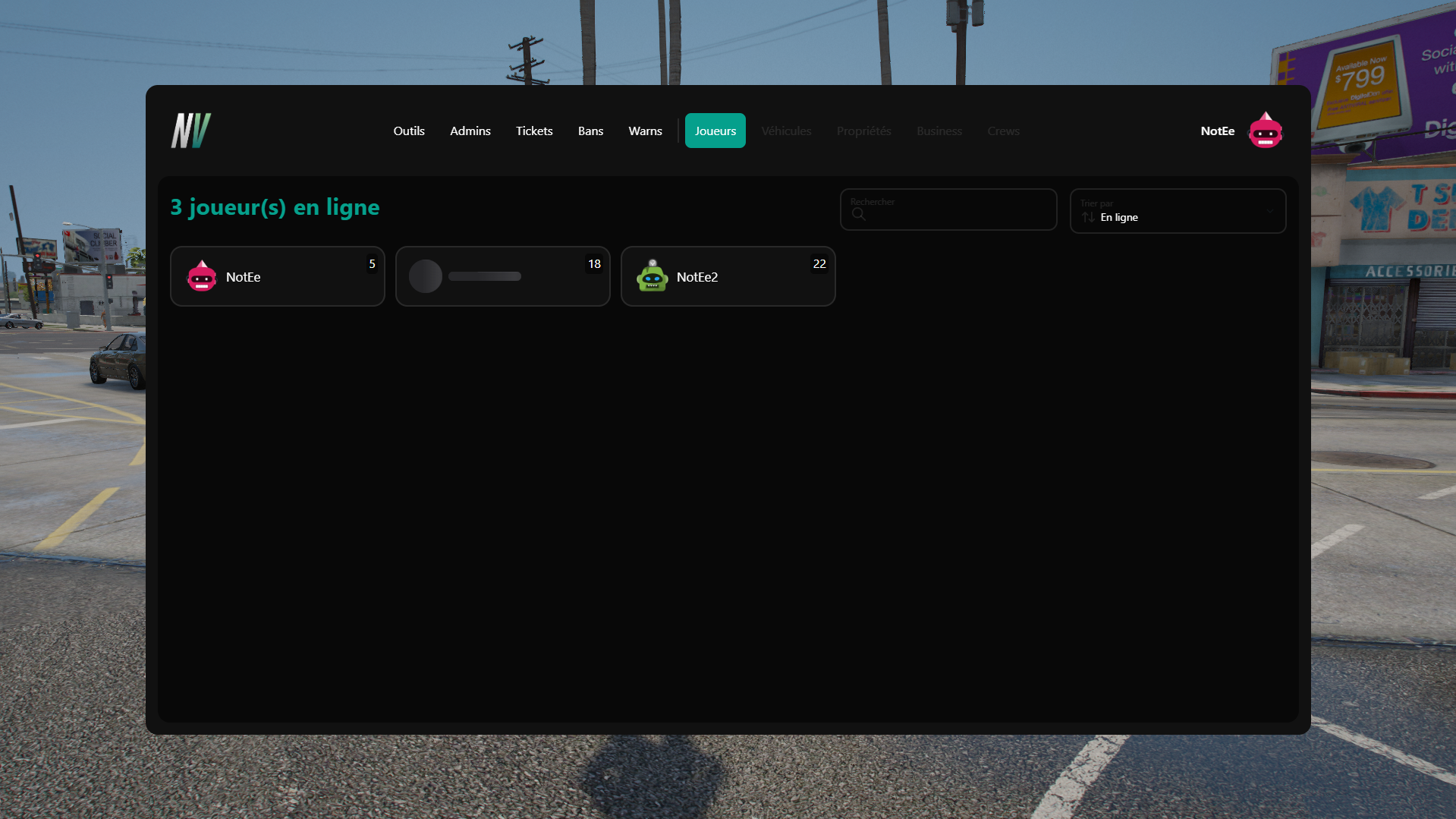Switch to the Warns tab
1456x819 pixels.
(x=644, y=131)
